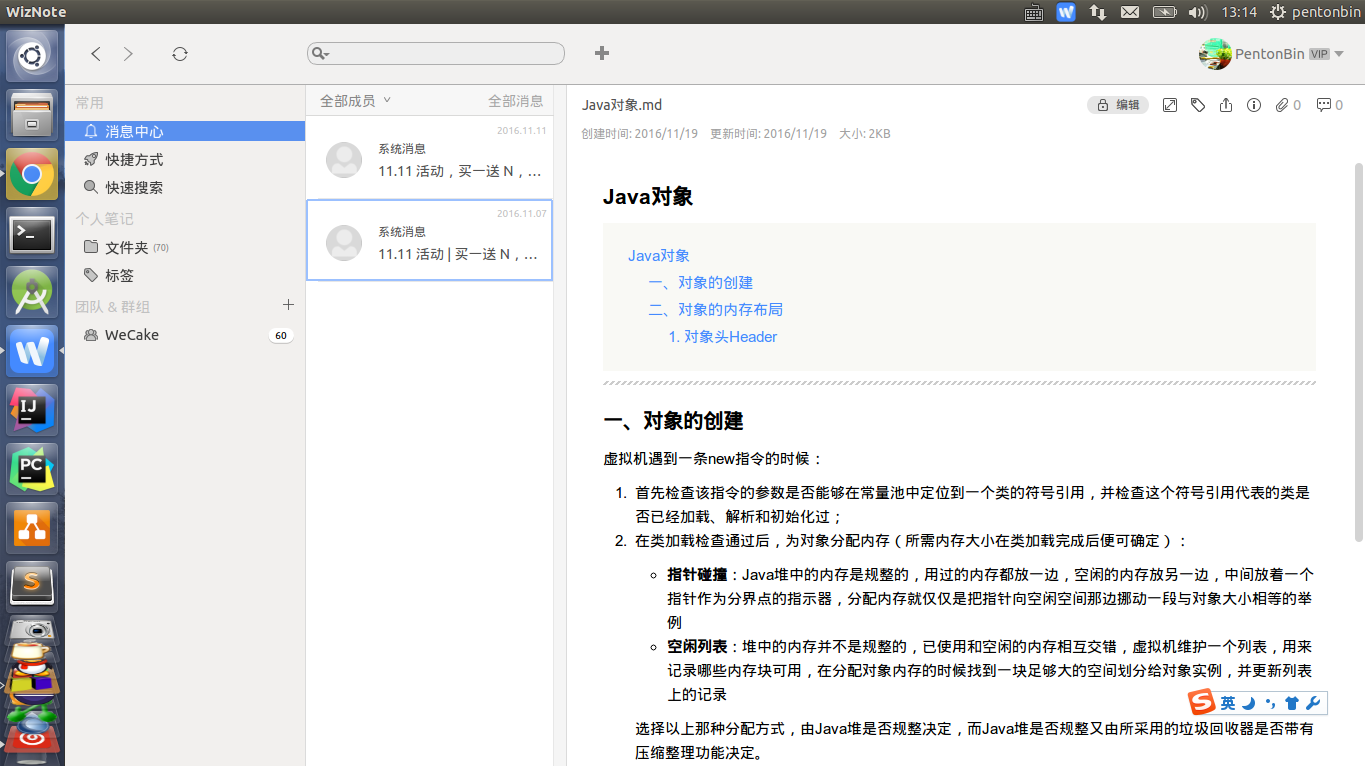The width and height of the screenshot is (1365, 766).
Task: Click the note title Java对象.md
Action: coord(622,105)
